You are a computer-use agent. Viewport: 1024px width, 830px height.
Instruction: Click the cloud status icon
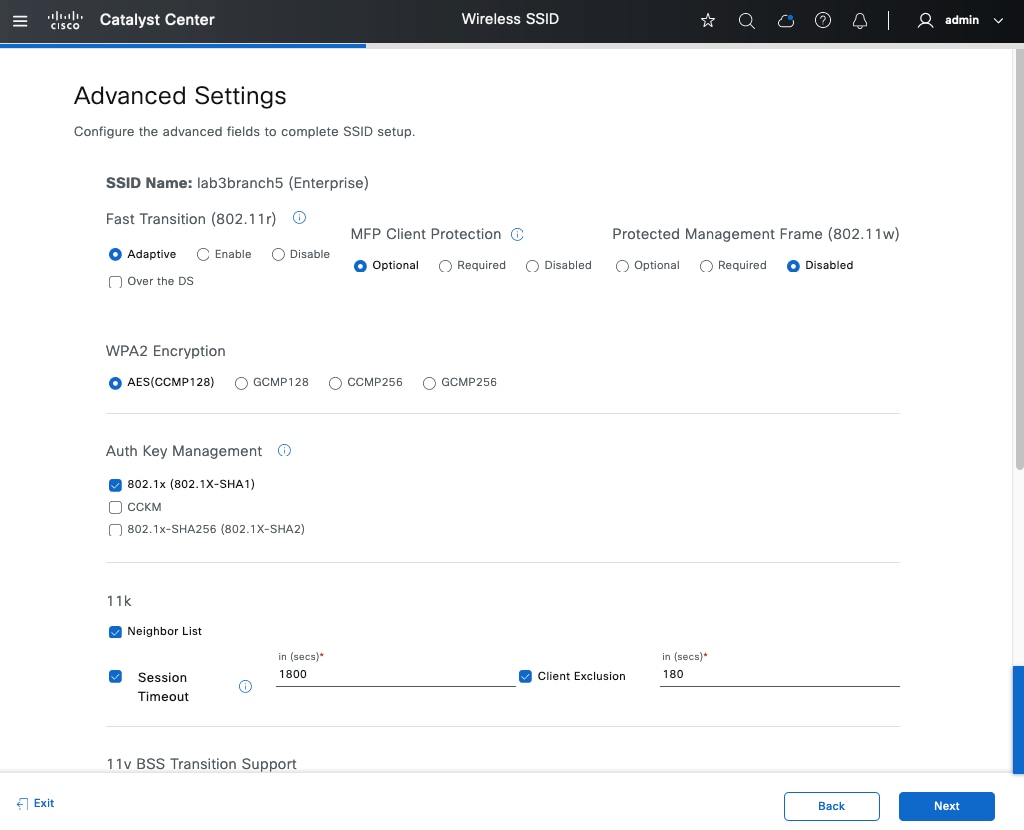click(x=786, y=20)
